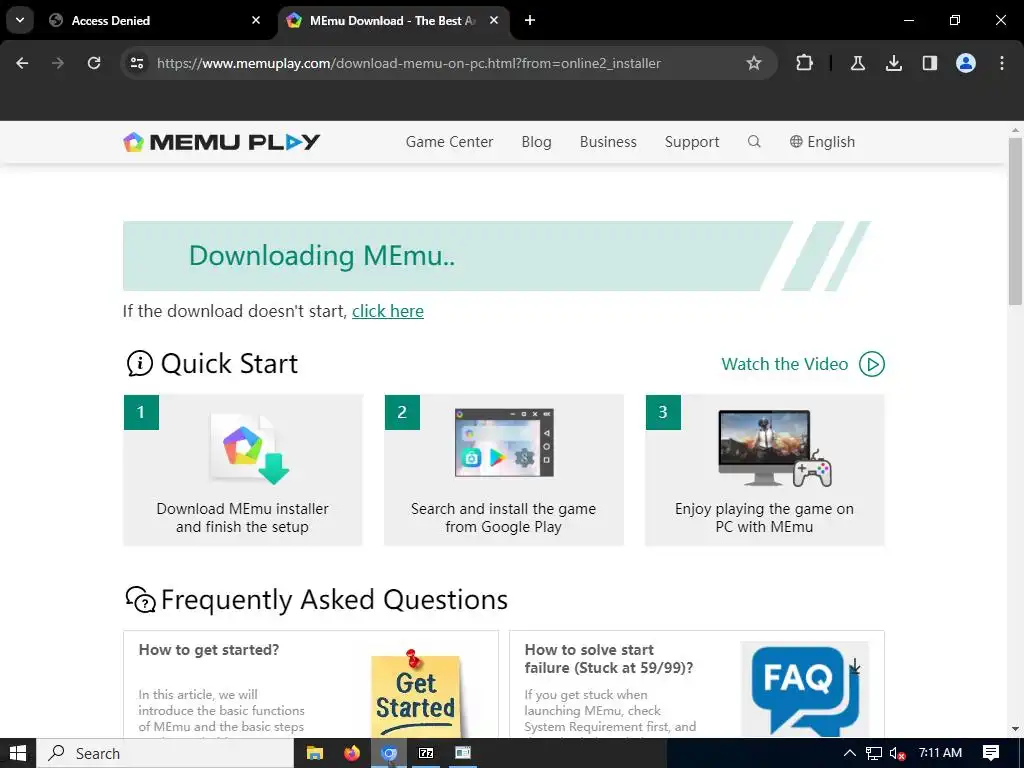
Task: Open the Windows Start menu
Action: [18, 753]
